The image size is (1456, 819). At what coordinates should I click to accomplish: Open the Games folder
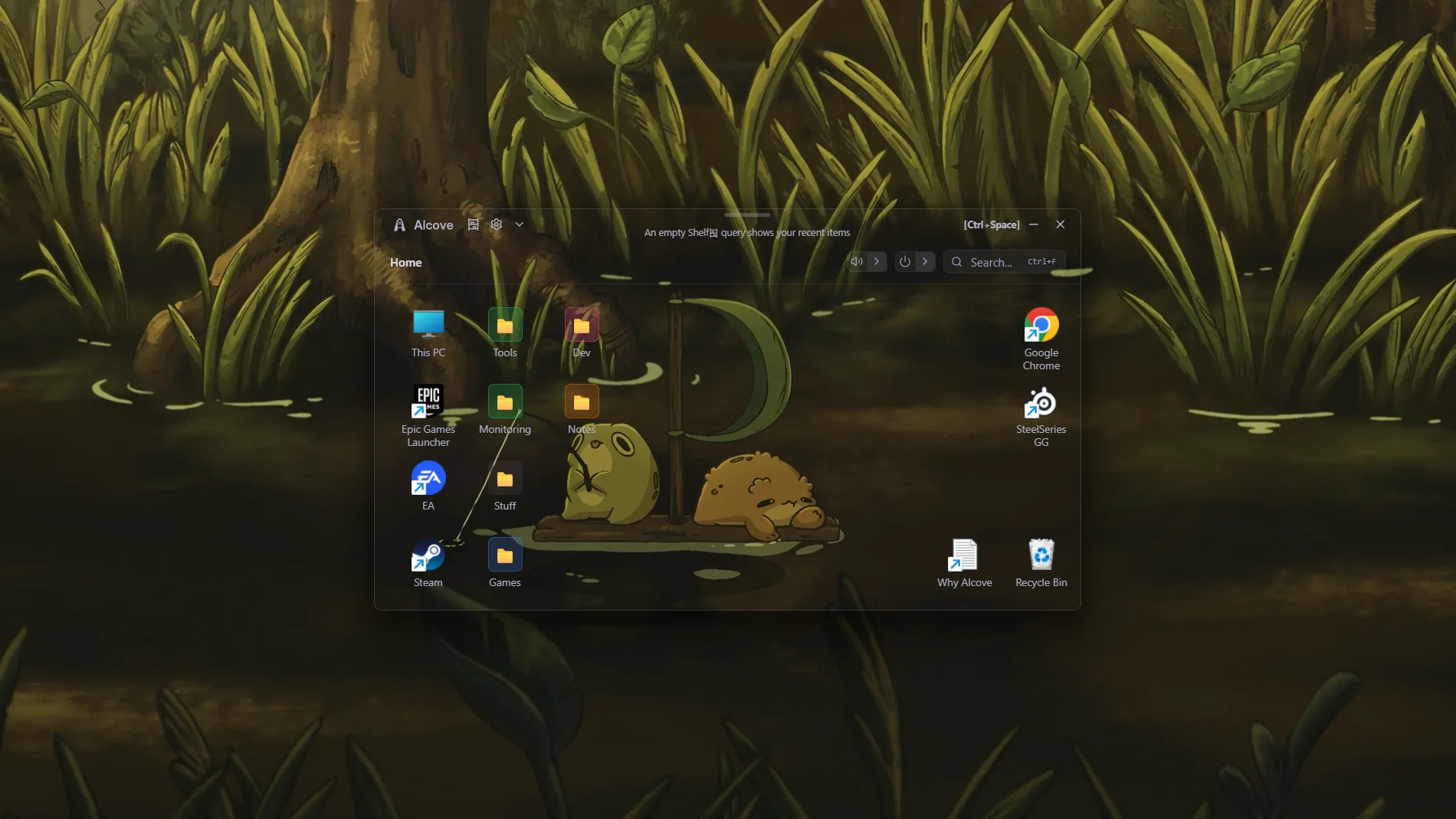[x=505, y=562]
